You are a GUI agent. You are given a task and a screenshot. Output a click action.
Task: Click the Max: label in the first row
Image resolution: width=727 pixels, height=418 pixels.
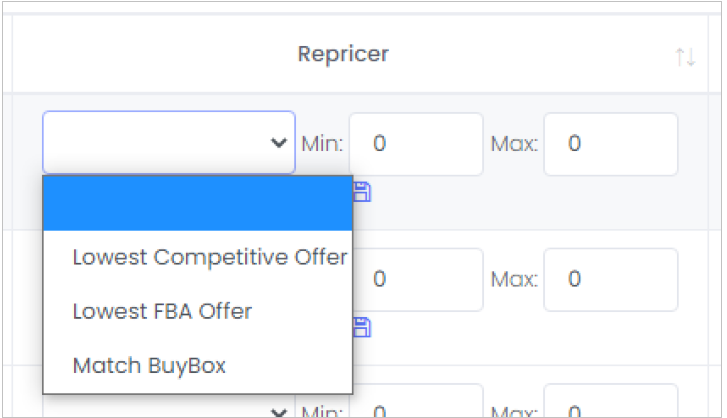click(515, 144)
